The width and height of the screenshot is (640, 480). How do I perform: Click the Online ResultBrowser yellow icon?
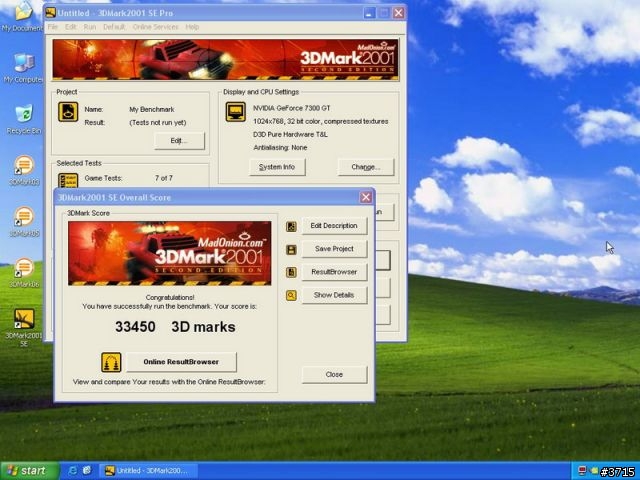pos(111,362)
